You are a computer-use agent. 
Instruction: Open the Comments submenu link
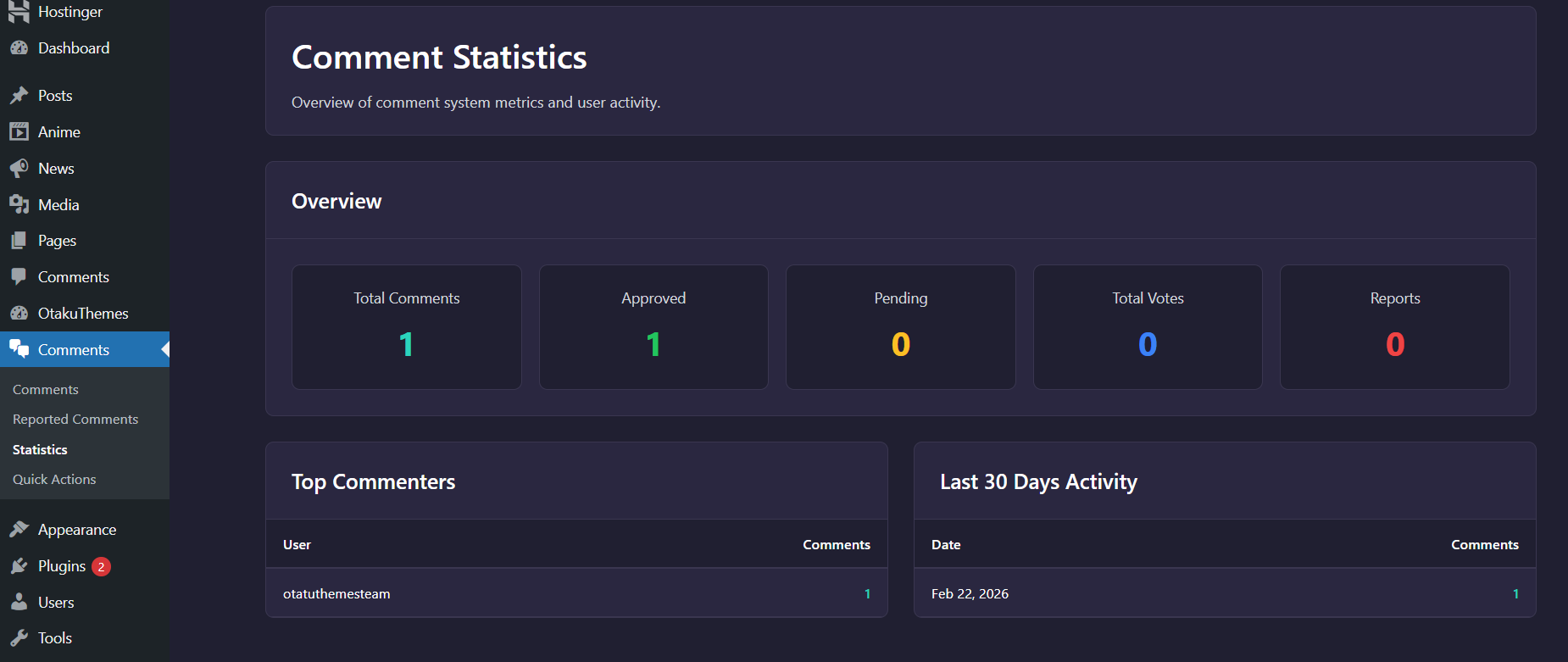(46, 390)
